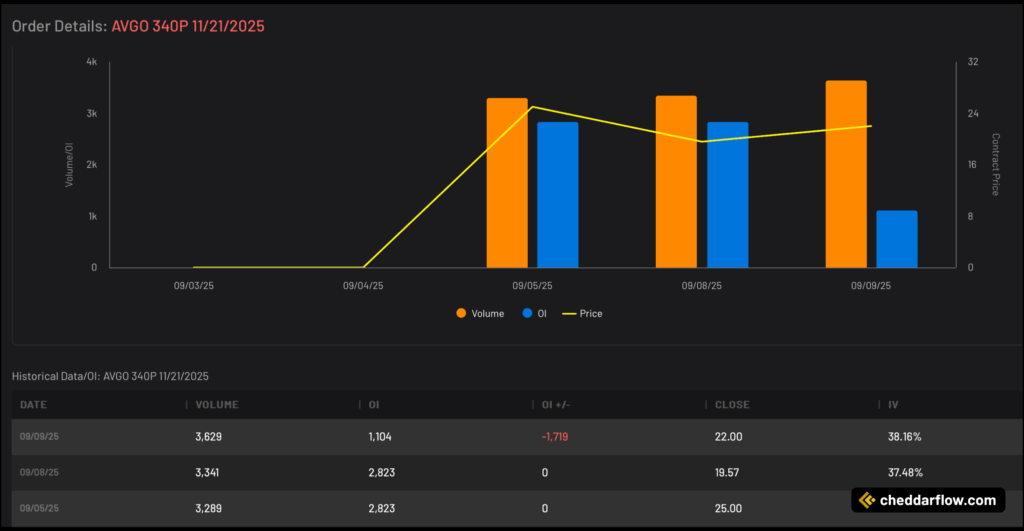This screenshot has height=531, width=1024.
Task: Select the 09/09/25 blue OI bar
Action: tap(897, 239)
